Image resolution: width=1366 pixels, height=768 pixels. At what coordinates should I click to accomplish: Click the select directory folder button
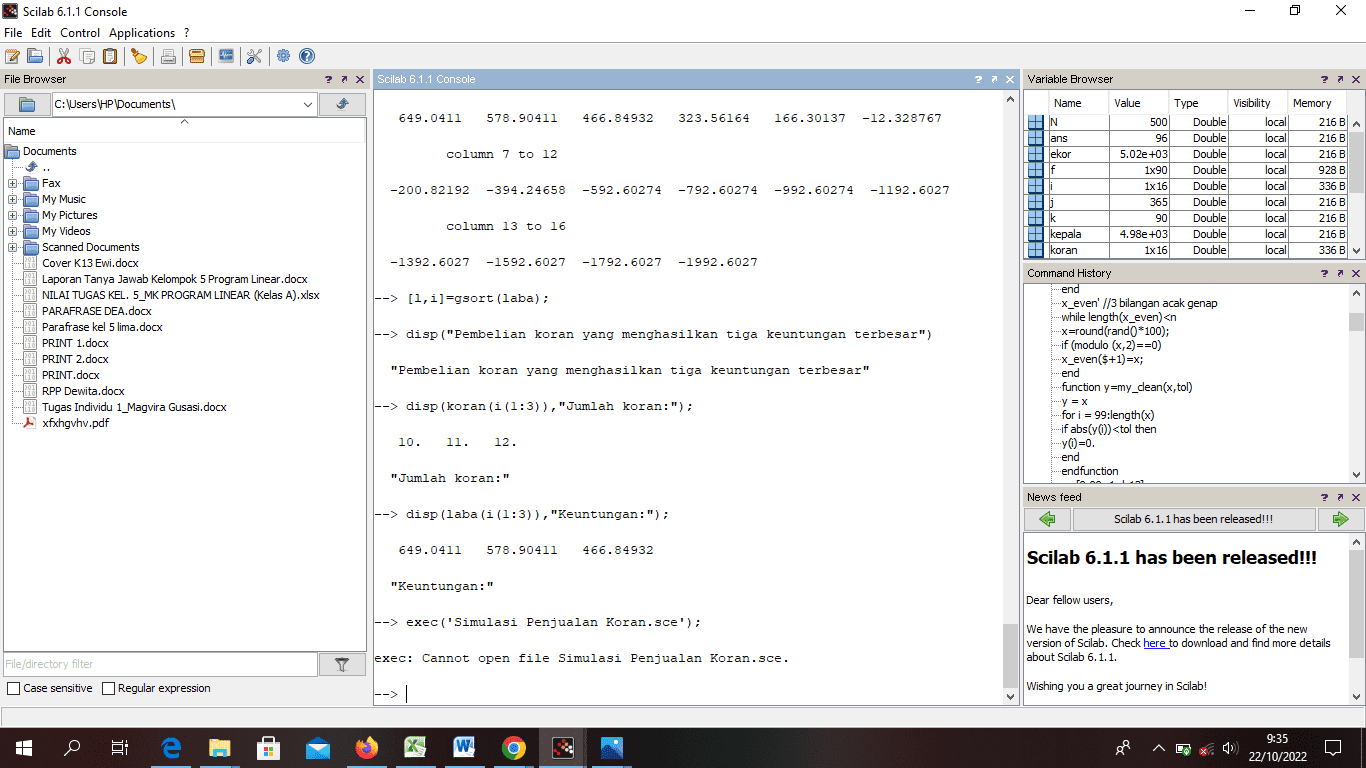tap(27, 104)
